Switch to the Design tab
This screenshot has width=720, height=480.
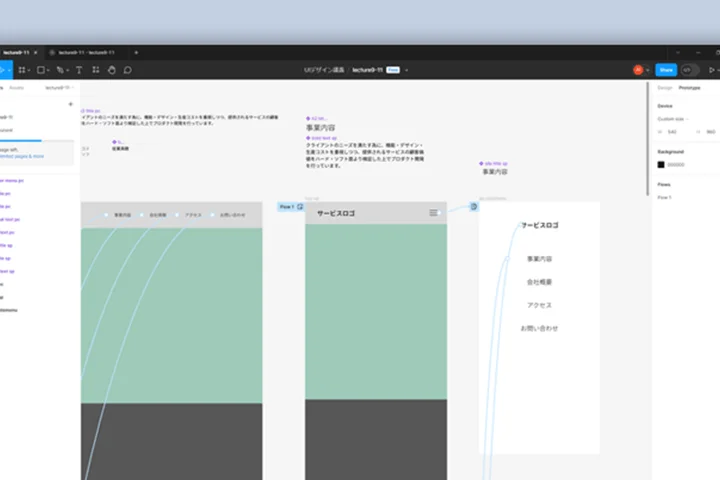point(664,88)
